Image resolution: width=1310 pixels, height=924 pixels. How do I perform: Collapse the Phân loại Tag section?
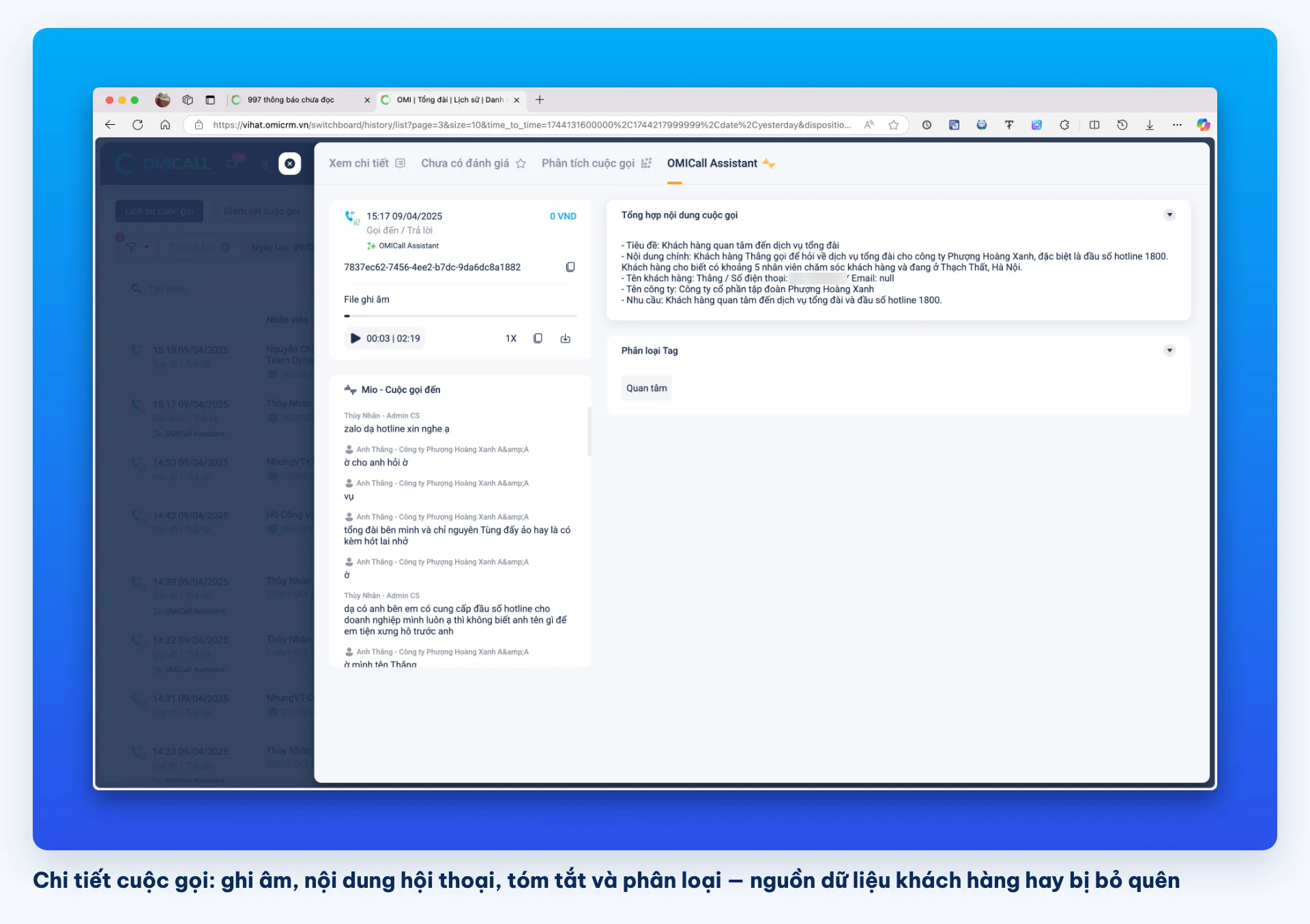point(1169,351)
